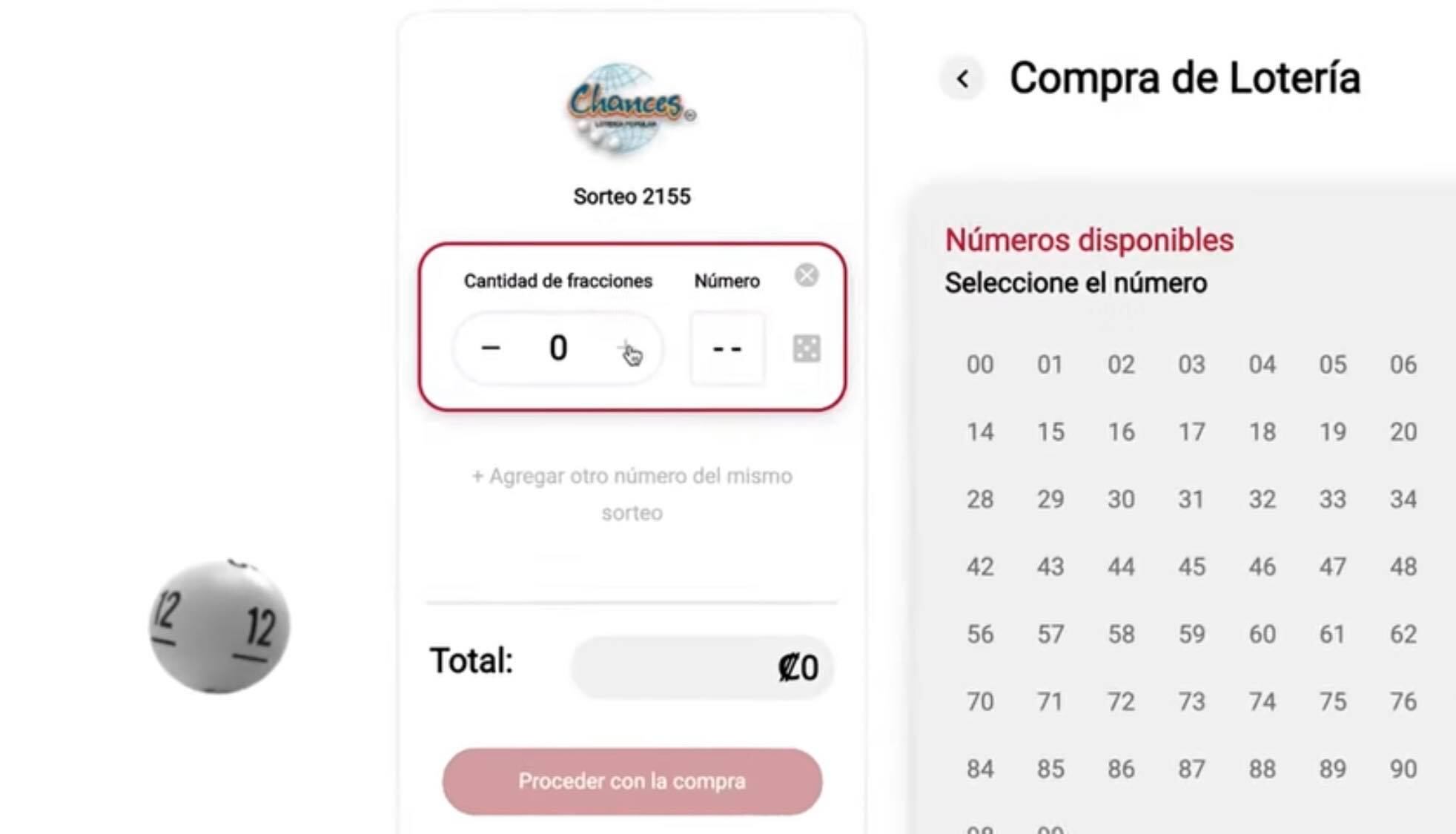1456x834 pixels.
Task: Increase the fraction quantity with plus
Action: tap(627, 348)
